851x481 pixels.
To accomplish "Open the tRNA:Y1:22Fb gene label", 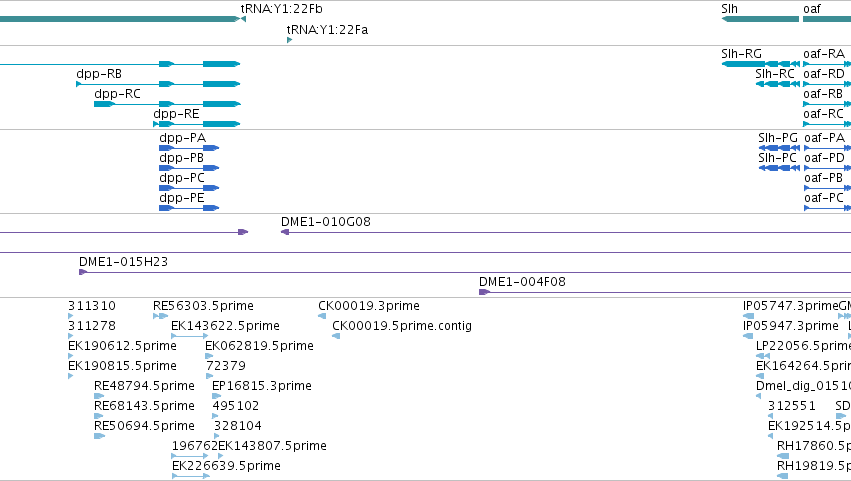I will pos(282,9).
